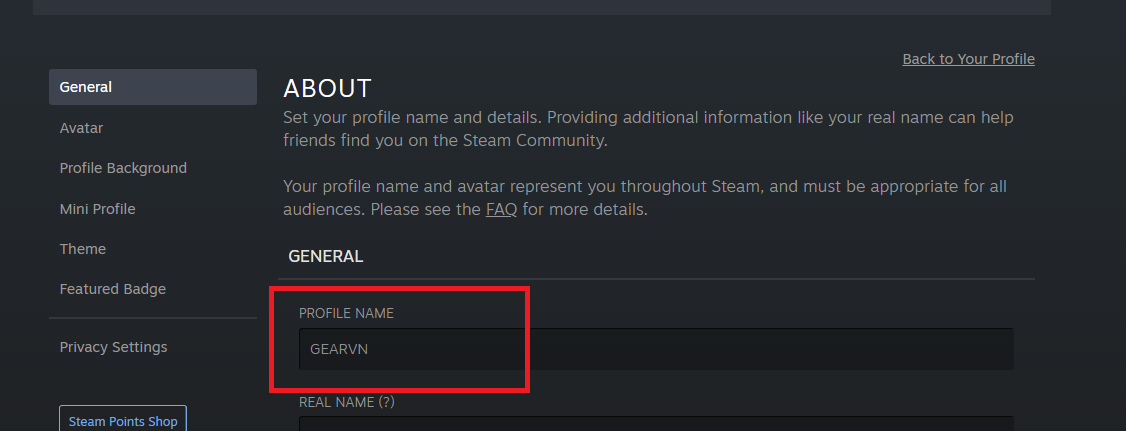Click the divider line under GENERAL heading
The image size is (1126, 431).
coord(656,279)
